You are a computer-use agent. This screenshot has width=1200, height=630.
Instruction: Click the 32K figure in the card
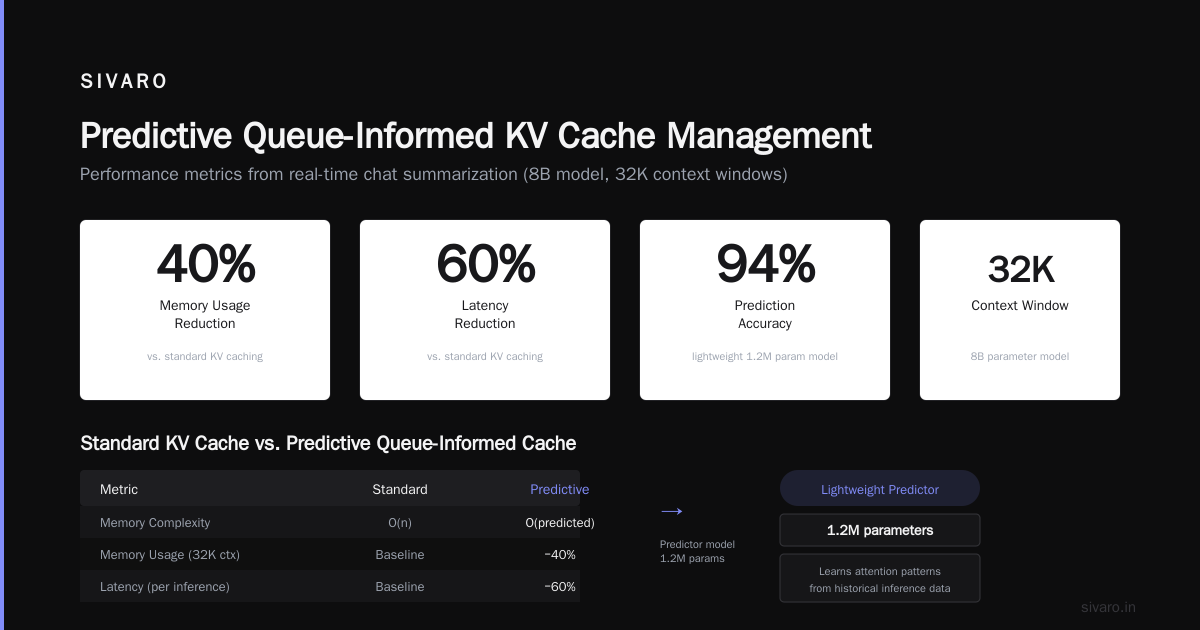pos(1020,270)
